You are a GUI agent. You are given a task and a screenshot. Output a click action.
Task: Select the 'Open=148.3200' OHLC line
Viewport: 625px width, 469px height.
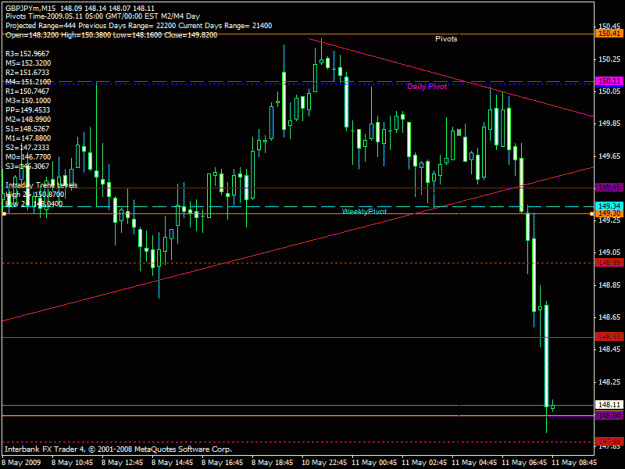(x=111, y=35)
